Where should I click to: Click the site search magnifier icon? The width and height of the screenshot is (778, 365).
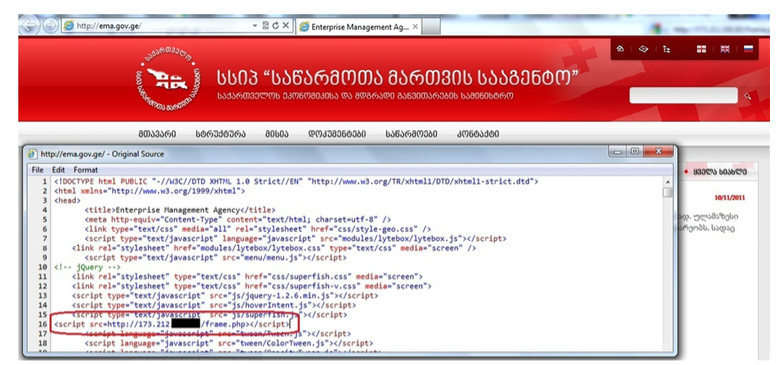coord(748,96)
